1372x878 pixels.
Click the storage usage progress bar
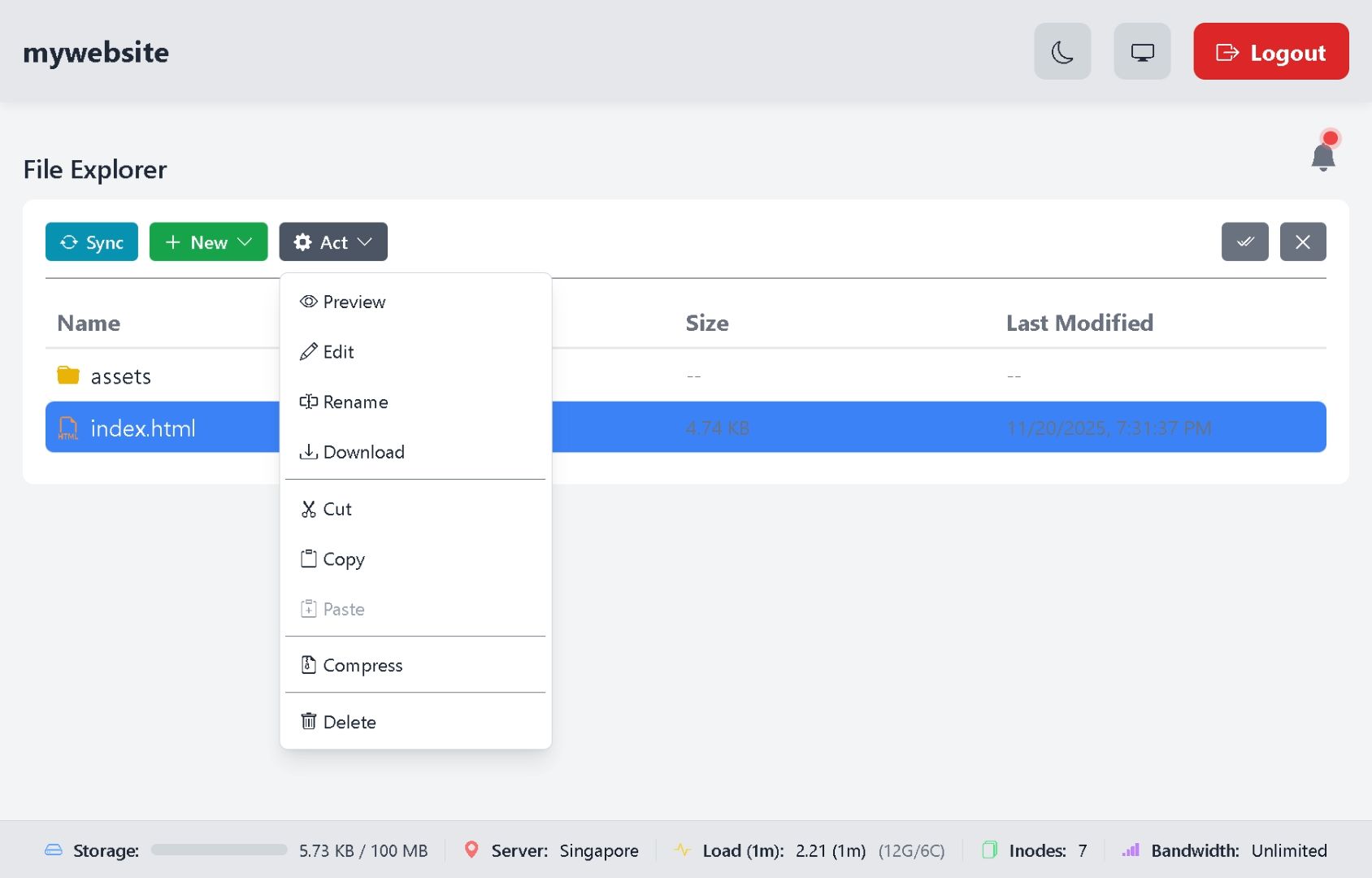219,850
